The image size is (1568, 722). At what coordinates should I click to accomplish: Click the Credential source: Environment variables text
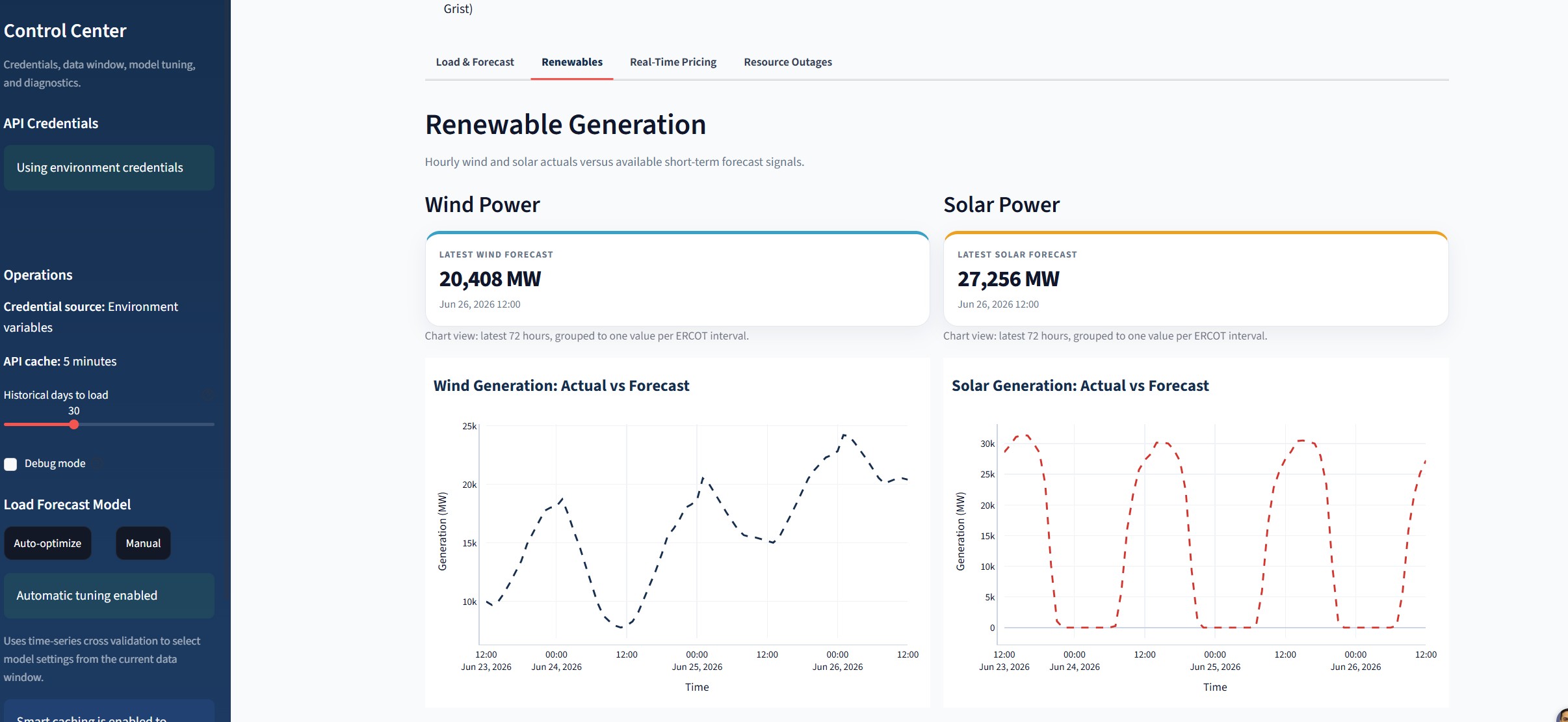tap(90, 317)
